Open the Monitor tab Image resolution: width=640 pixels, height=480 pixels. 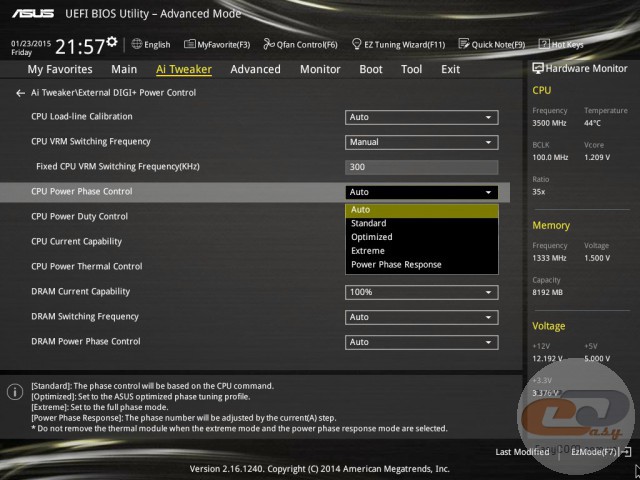click(x=320, y=69)
